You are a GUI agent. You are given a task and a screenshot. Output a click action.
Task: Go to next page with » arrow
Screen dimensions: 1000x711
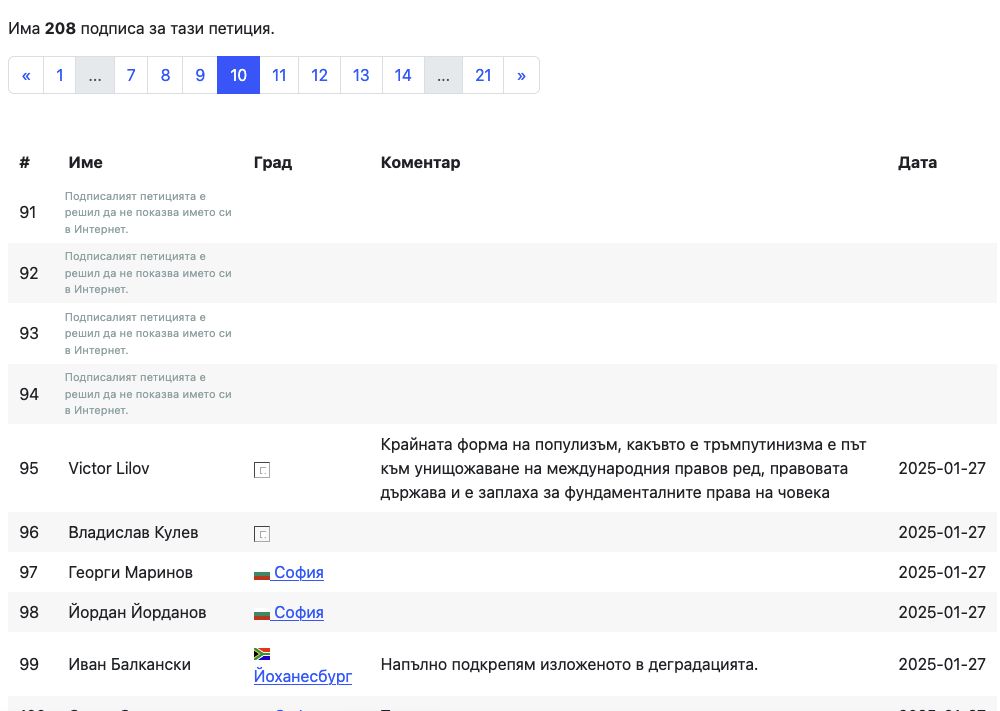521,75
